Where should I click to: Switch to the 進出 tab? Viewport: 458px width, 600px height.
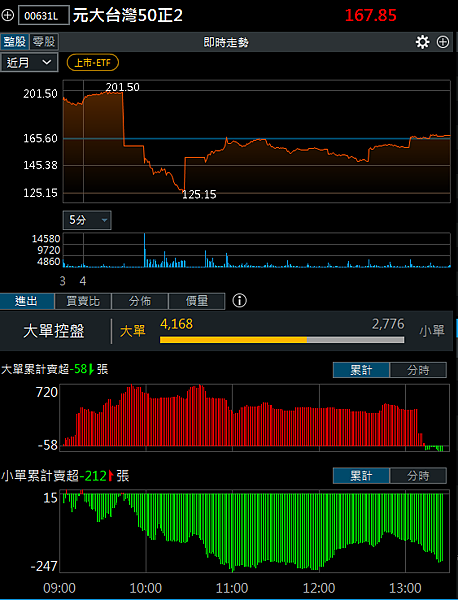coord(27,301)
